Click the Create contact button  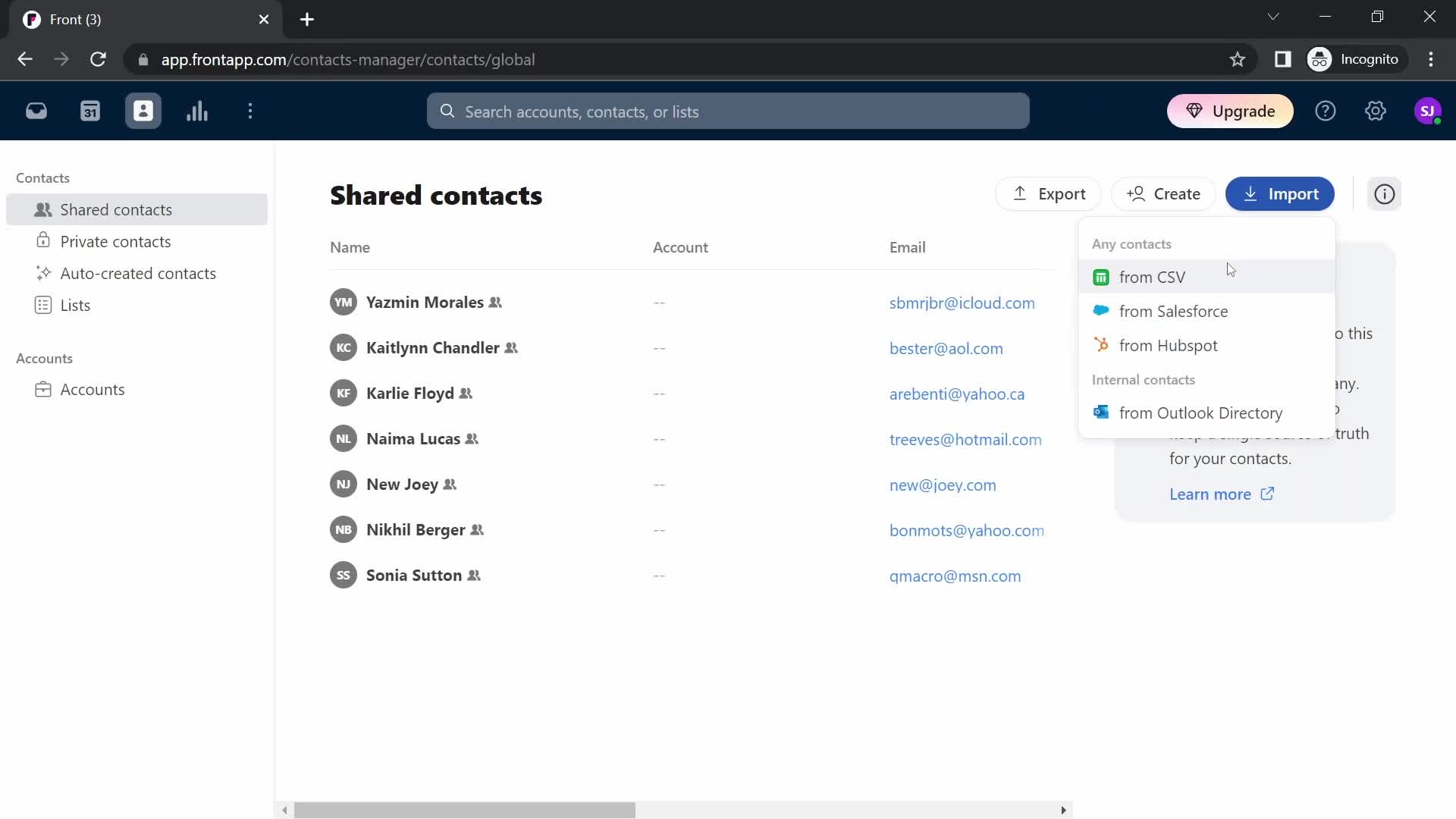[1165, 193]
